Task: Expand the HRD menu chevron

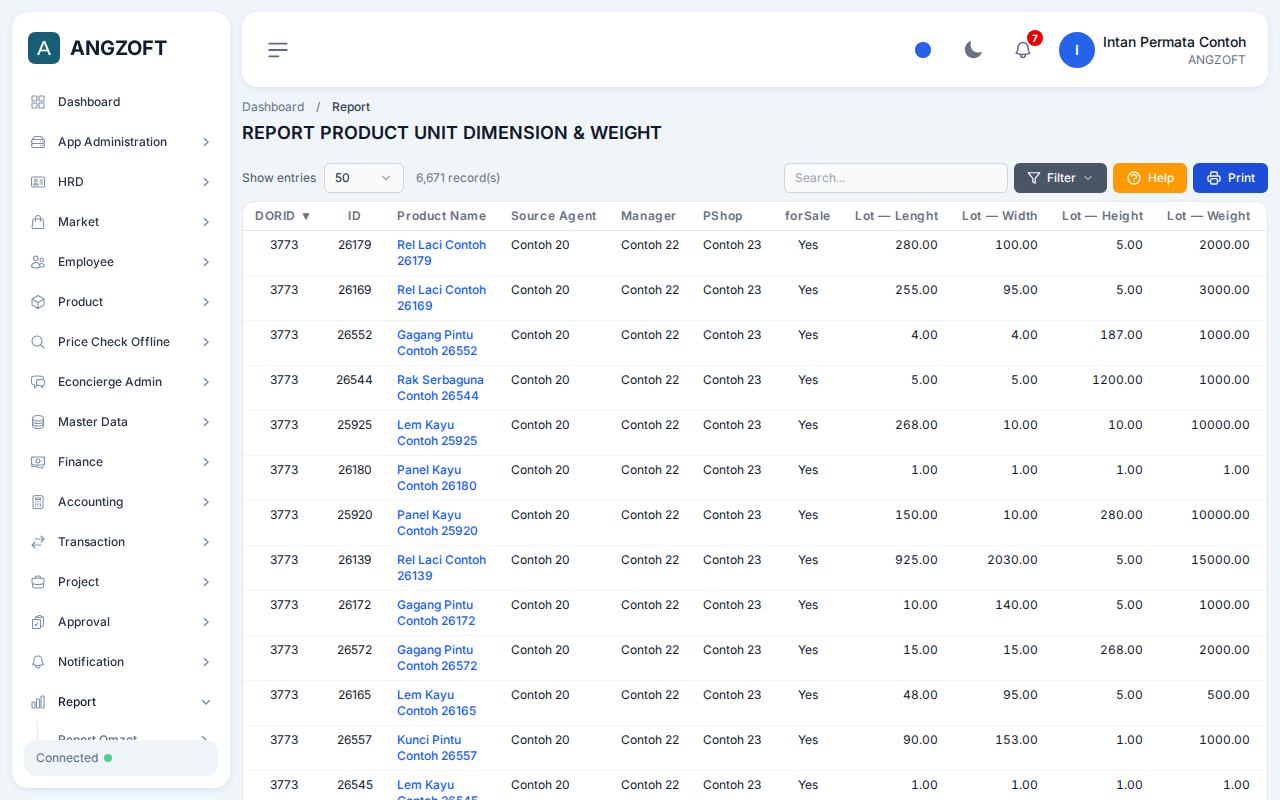Action: (206, 182)
